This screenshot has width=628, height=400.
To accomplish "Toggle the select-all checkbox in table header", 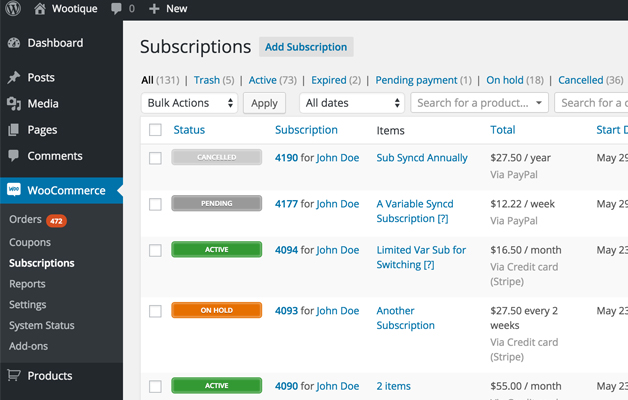I will pyautogui.click(x=155, y=130).
